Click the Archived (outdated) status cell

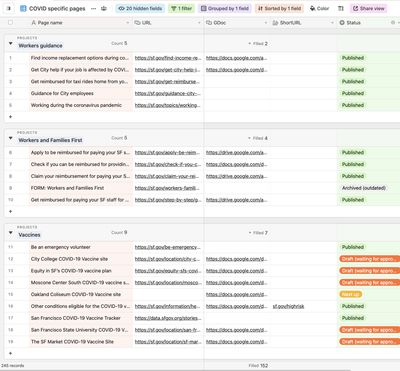[x=368, y=188]
